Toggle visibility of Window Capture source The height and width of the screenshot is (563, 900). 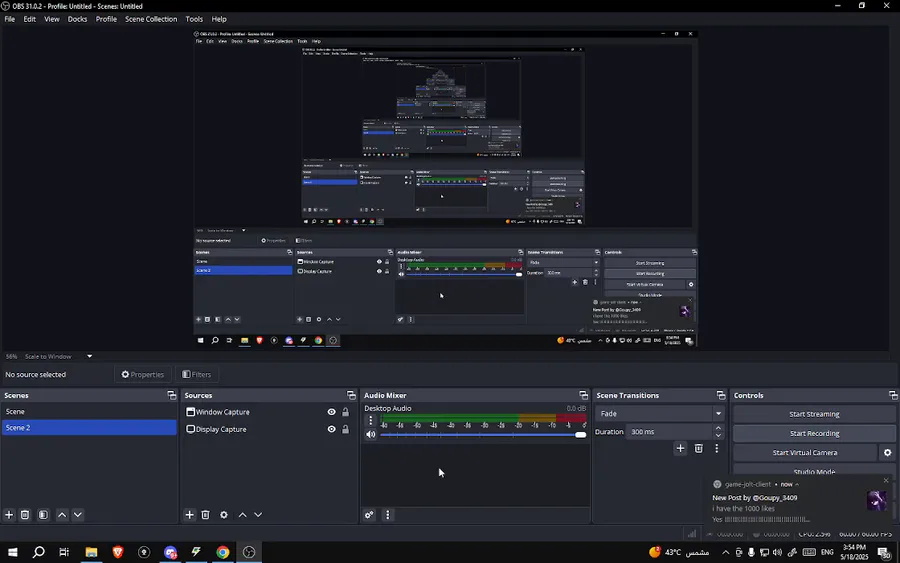pos(331,412)
